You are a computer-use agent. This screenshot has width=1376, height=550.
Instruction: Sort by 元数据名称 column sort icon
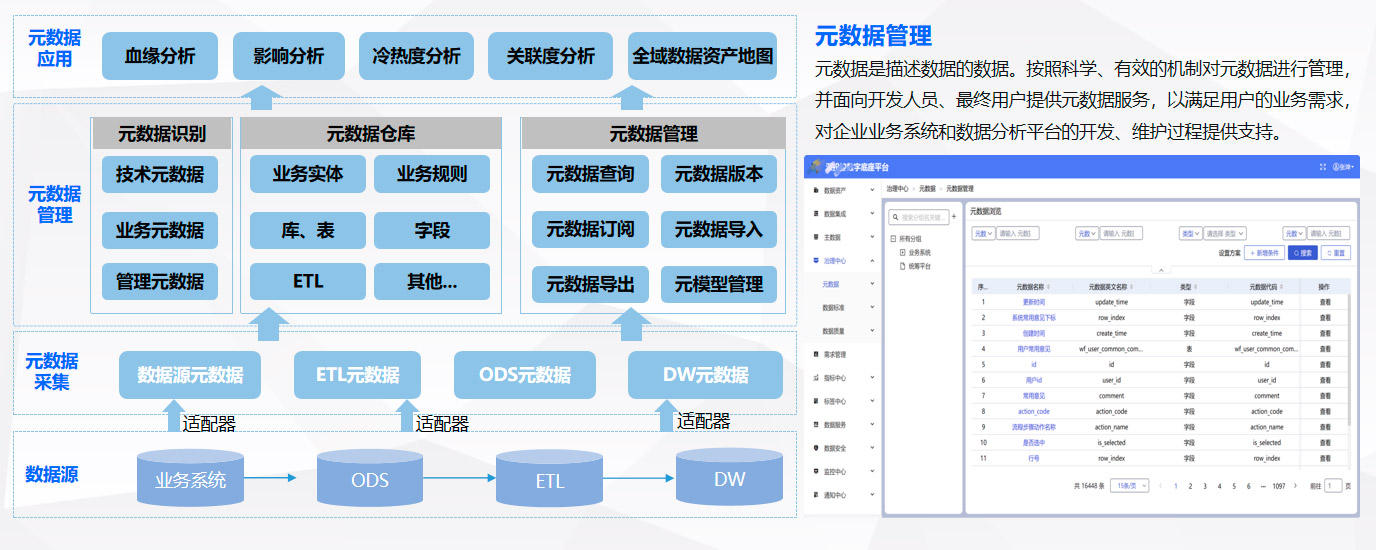point(1048,287)
